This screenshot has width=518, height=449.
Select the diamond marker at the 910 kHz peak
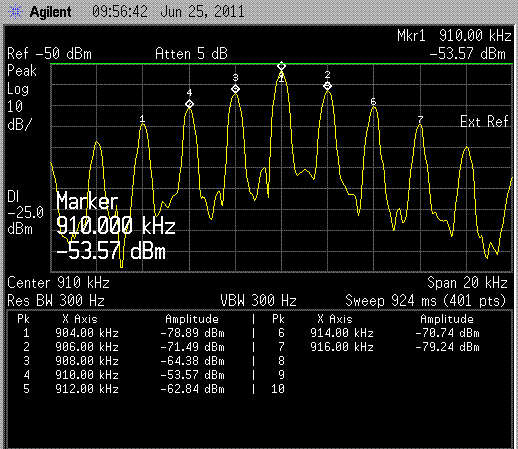[282, 66]
